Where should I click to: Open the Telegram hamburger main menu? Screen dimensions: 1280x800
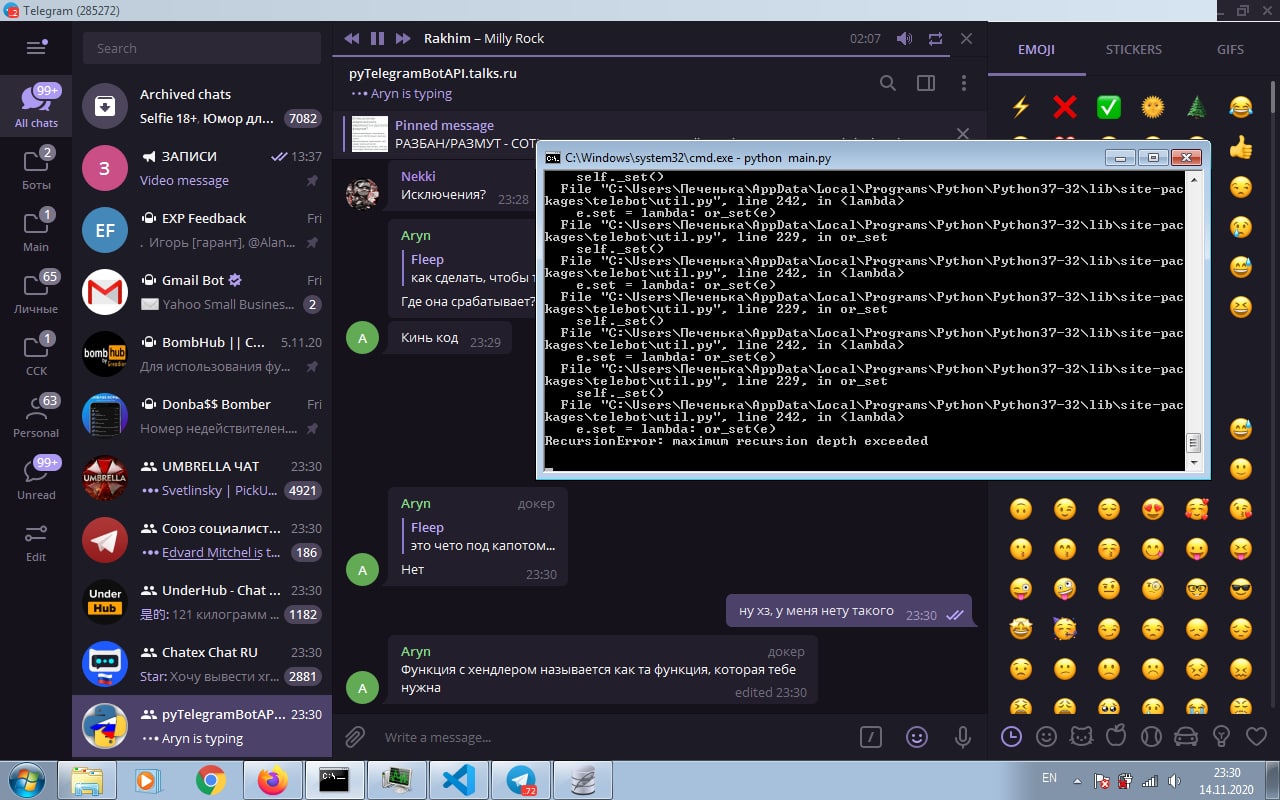pos(36,47)
